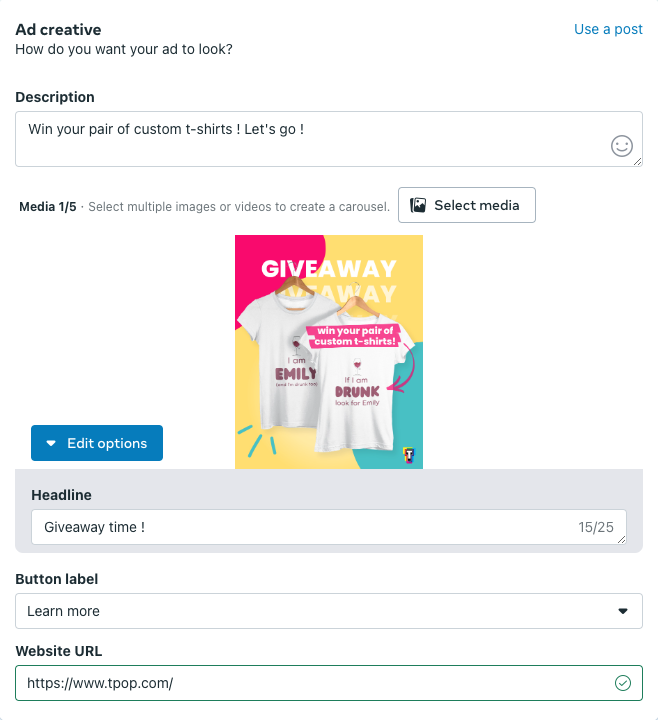The height and width of the screenshot is (720, 658).
Task: Expand the Edit options button
Action: 97,443
